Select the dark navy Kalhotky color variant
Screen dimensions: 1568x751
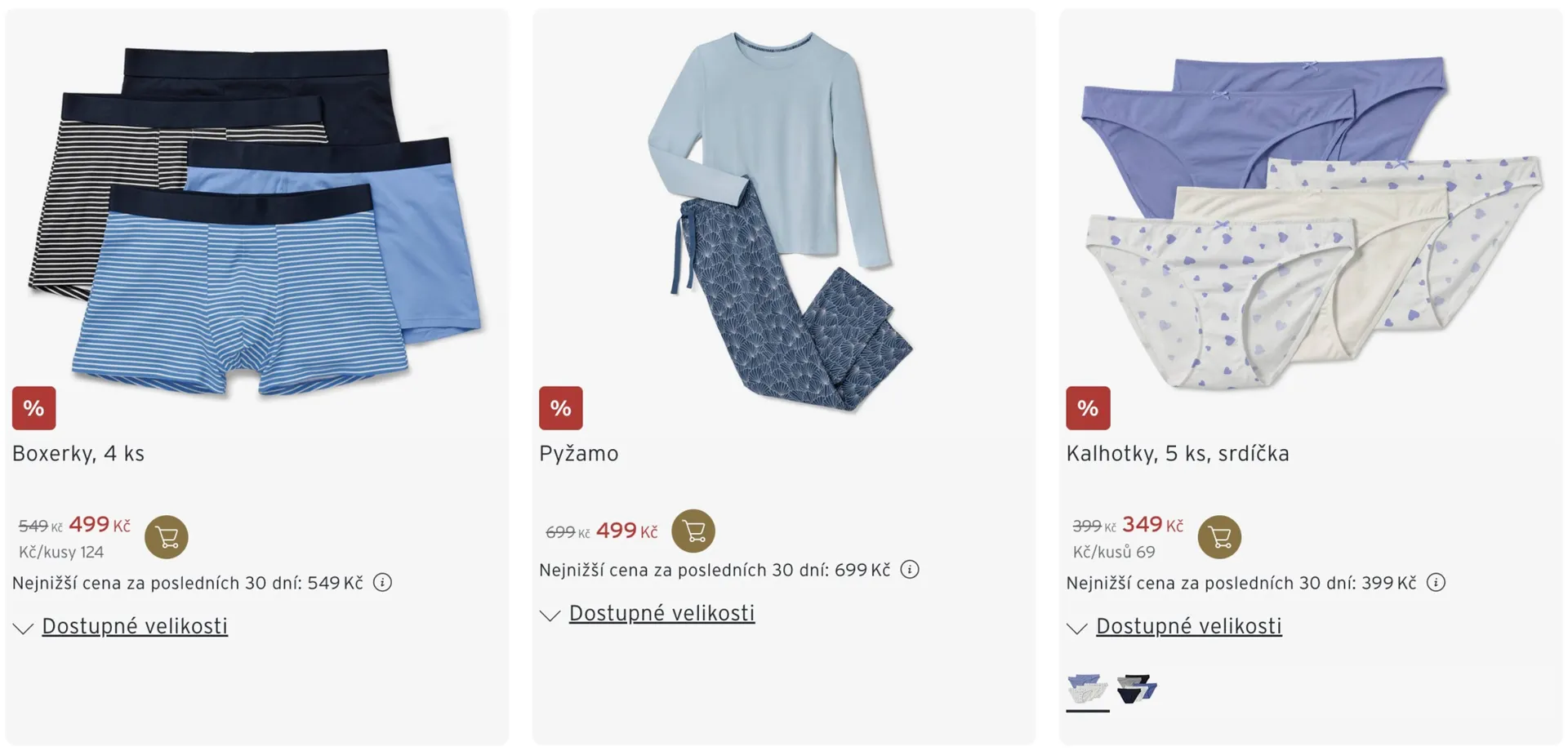1137,689
